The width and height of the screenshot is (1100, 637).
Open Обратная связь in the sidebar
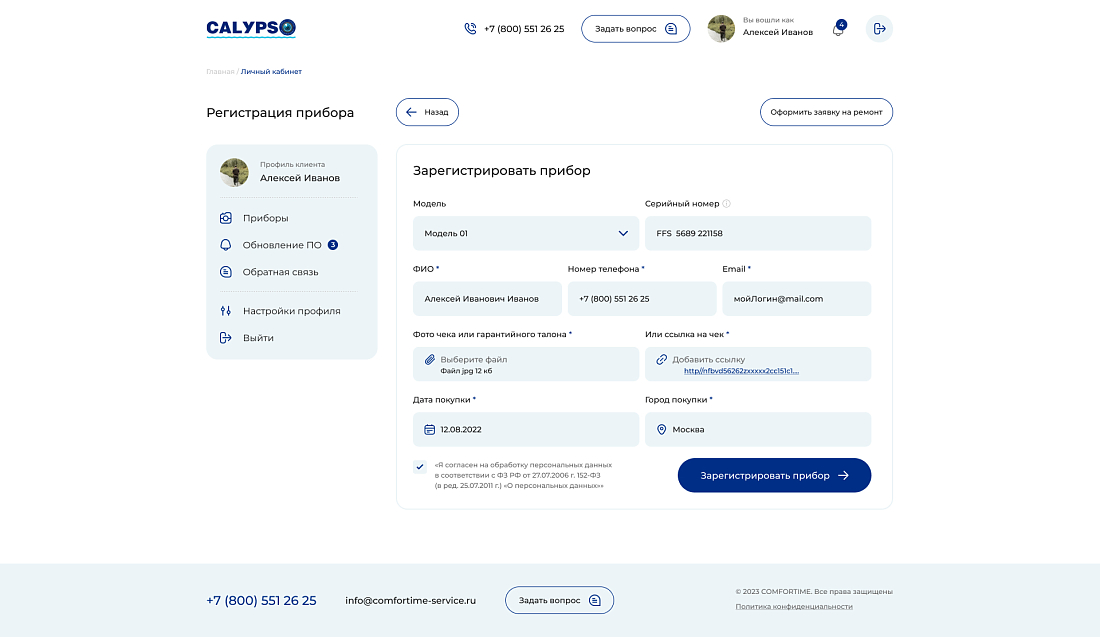[280, 271]
